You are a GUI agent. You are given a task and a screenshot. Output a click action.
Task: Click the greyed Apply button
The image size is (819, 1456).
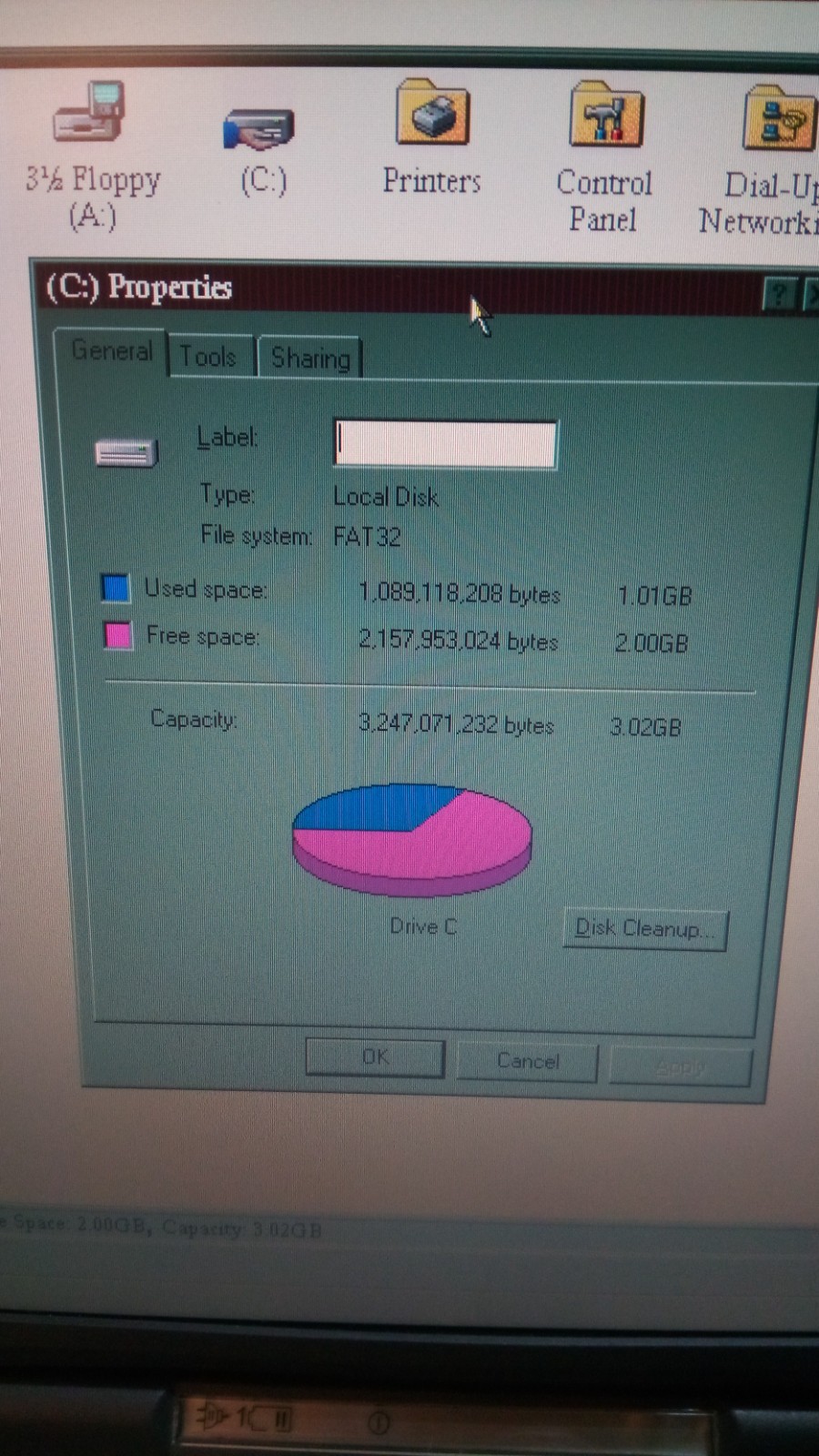click(x=681, y=1067)
